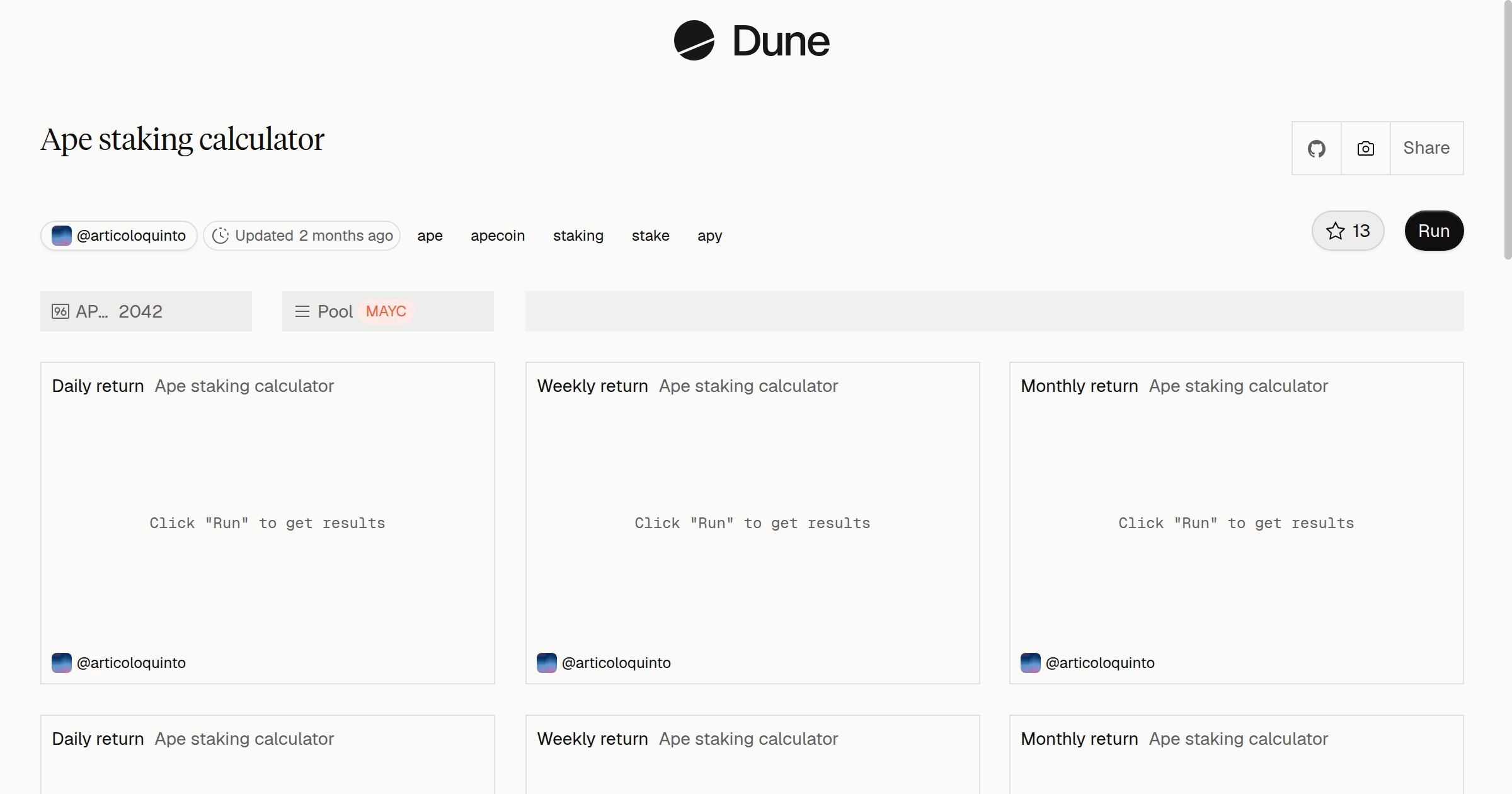Click author avatar in Monthly return card
Screen dimensions: 1512x794
tap(1031, 663)
